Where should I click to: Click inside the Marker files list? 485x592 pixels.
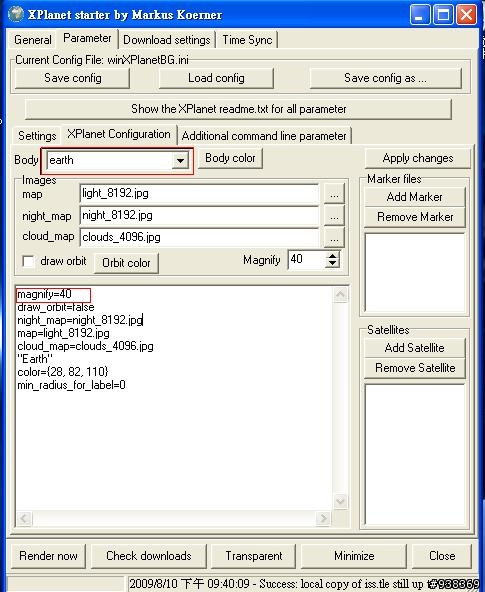pyautogui.click(x=415, y=272)
